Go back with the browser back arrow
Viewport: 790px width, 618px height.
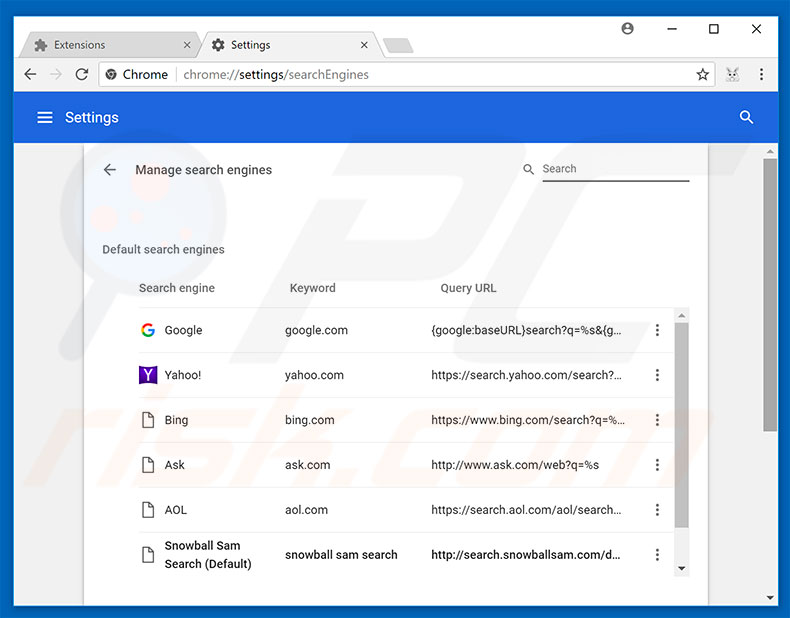pos(30,75)
